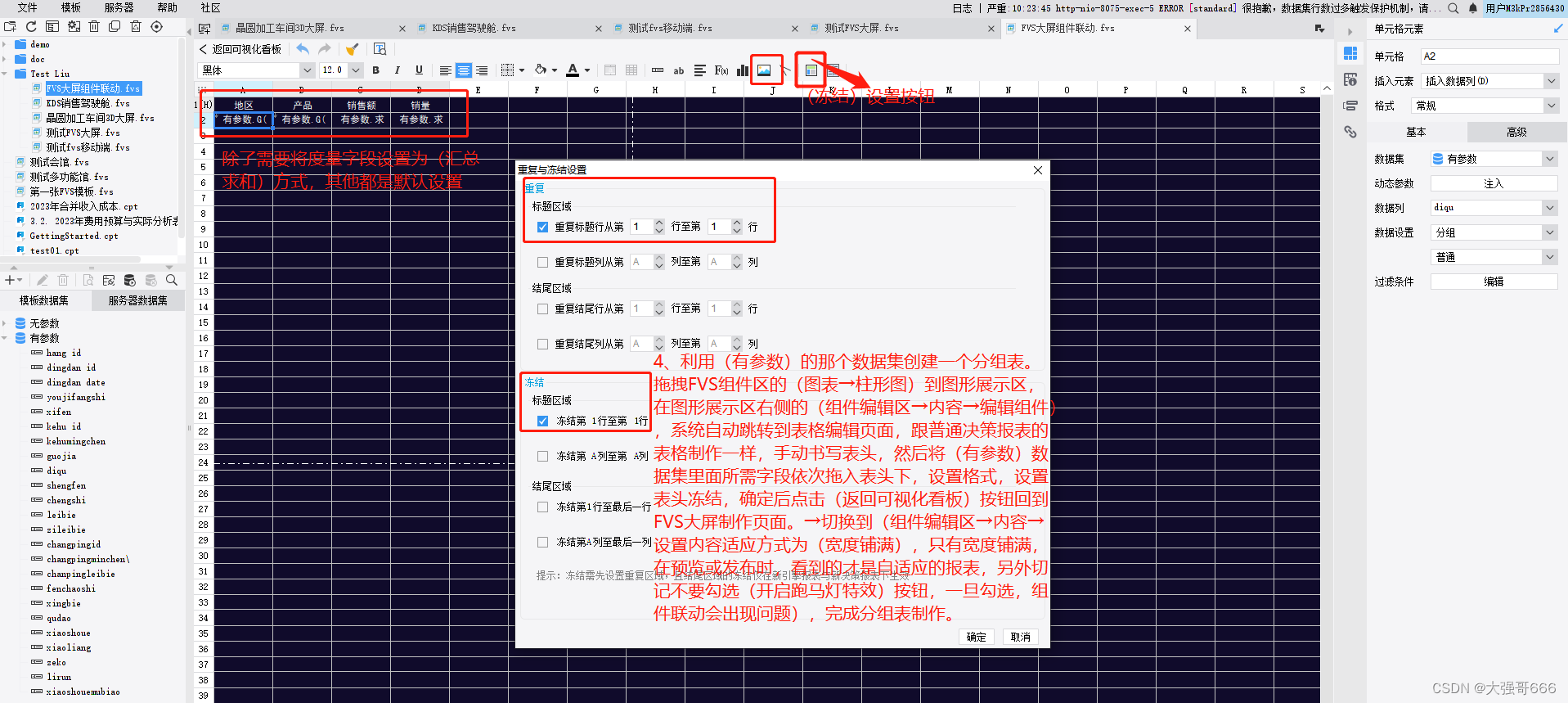The width and height of the screenshot is (1568, 703).
Task: Center-align the cell text
Action: (x=463, y=70)
